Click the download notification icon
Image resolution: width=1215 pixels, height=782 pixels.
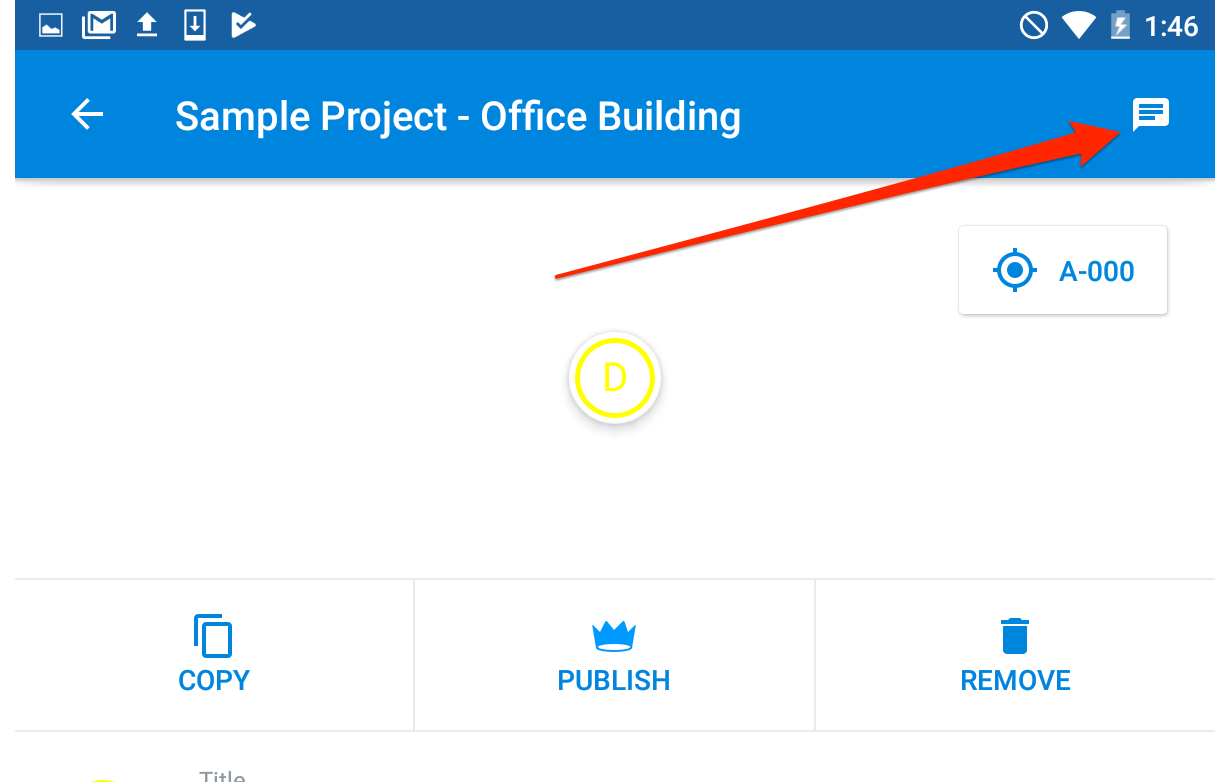(195, 25)
